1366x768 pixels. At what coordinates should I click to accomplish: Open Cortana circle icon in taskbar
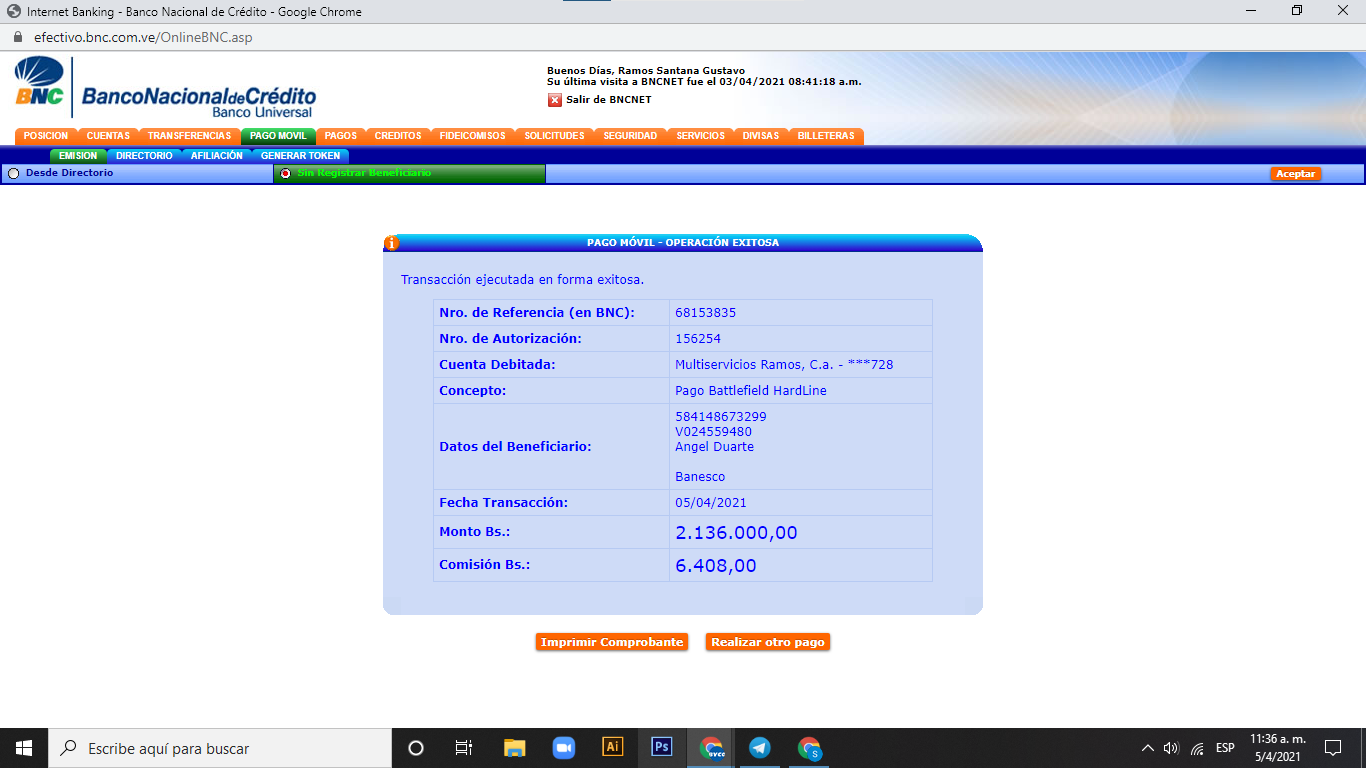point(416,748)
